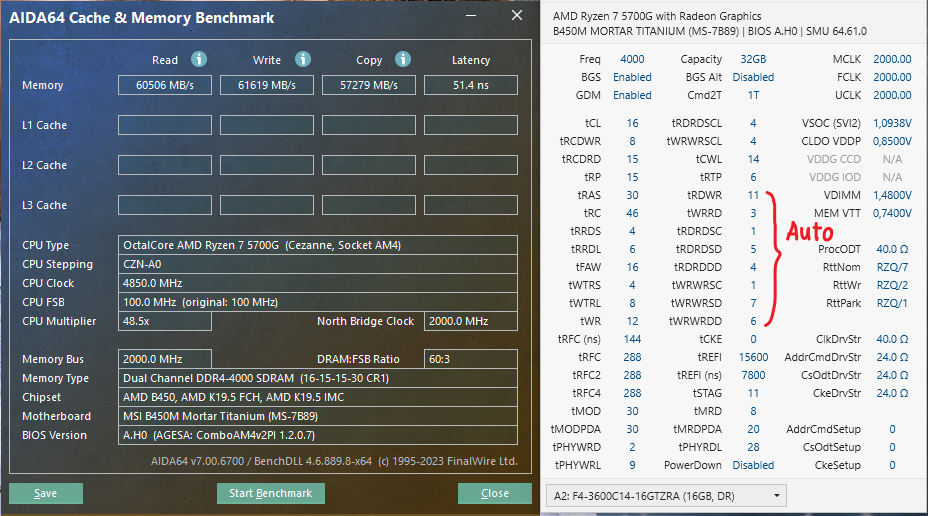Click tREFI value 15600
928x516 pixels.
pos(753,357)
